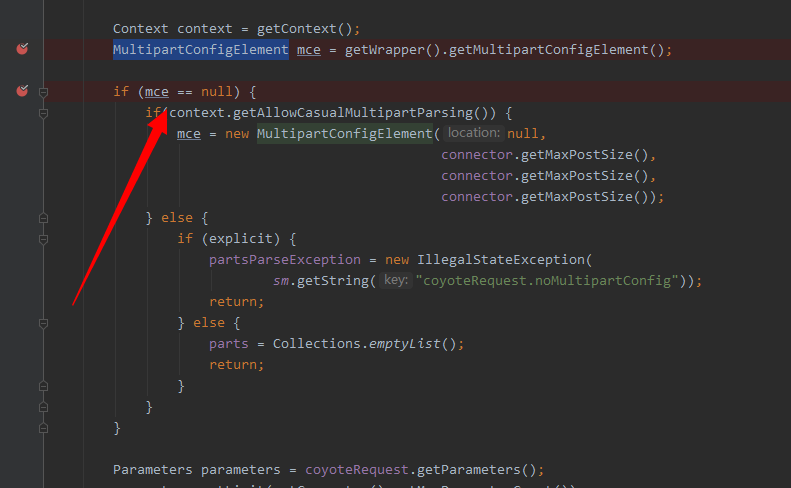Click the 'Parameters' type name
The height and width of the screenshot is (488, 791).
click(x=152, y=470)
